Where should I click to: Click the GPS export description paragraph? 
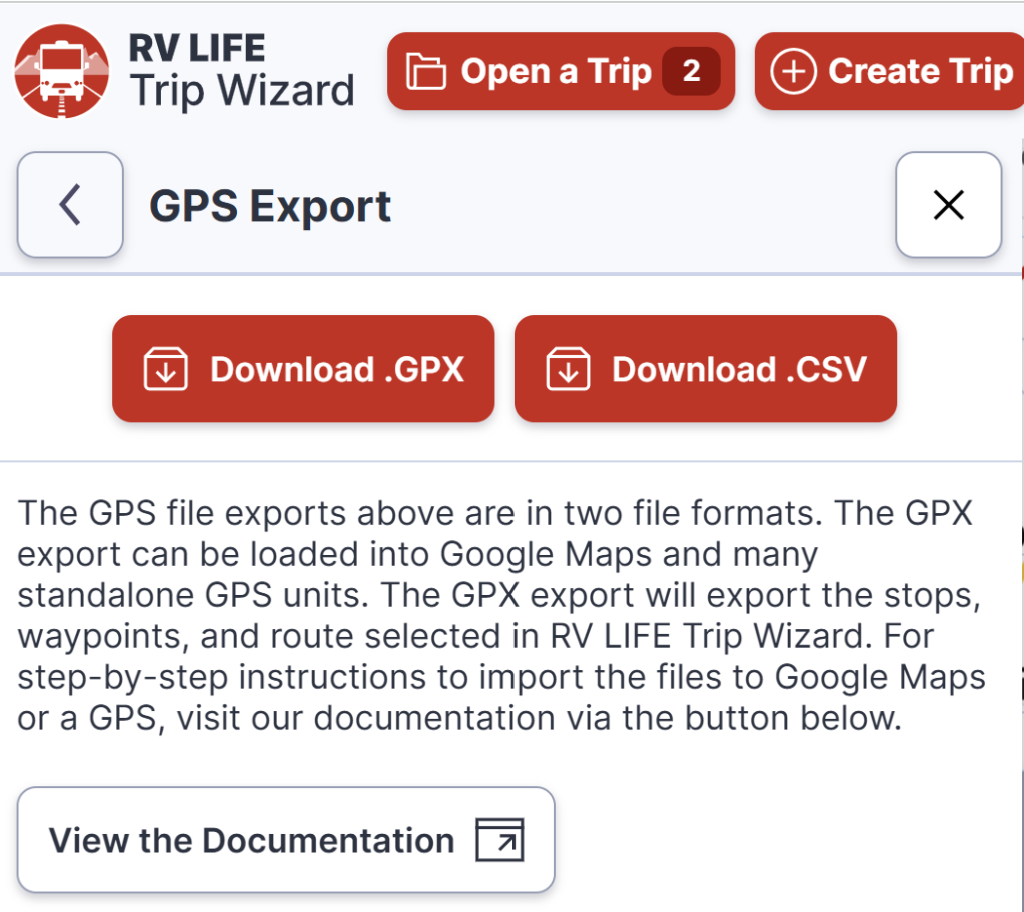point(501,615)
